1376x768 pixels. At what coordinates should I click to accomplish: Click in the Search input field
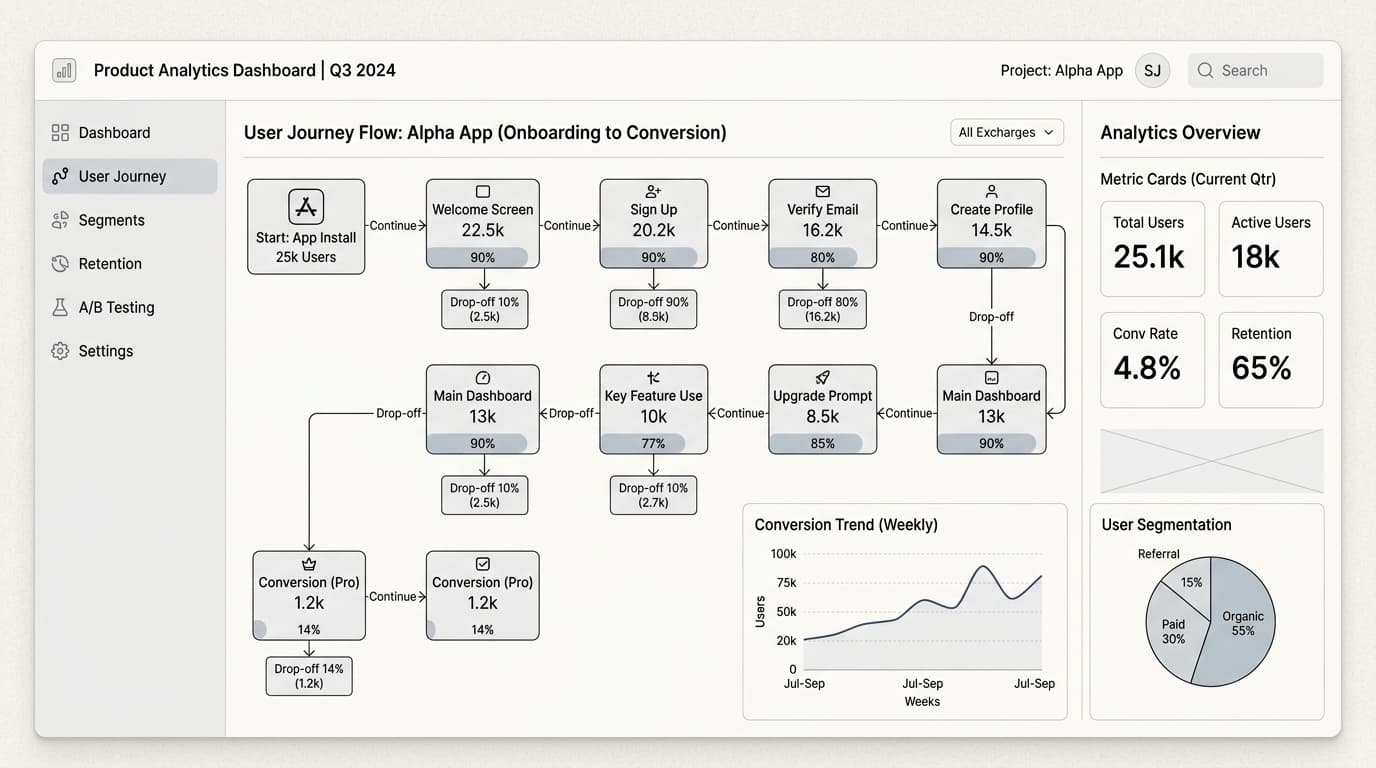[x=1255, y=70]
